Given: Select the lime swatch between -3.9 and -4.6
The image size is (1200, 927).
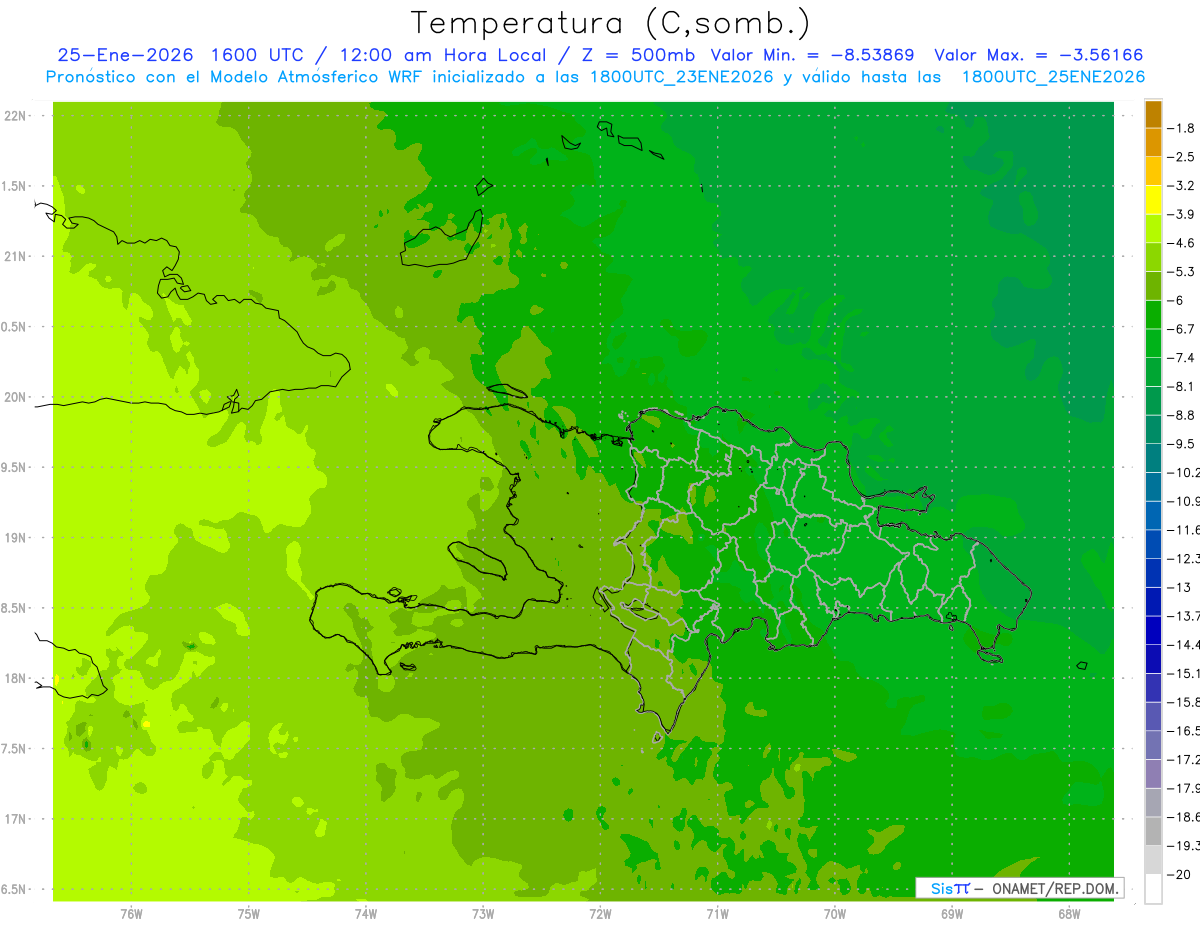Looking at the screenshot, I should [x=1153, y=228].
